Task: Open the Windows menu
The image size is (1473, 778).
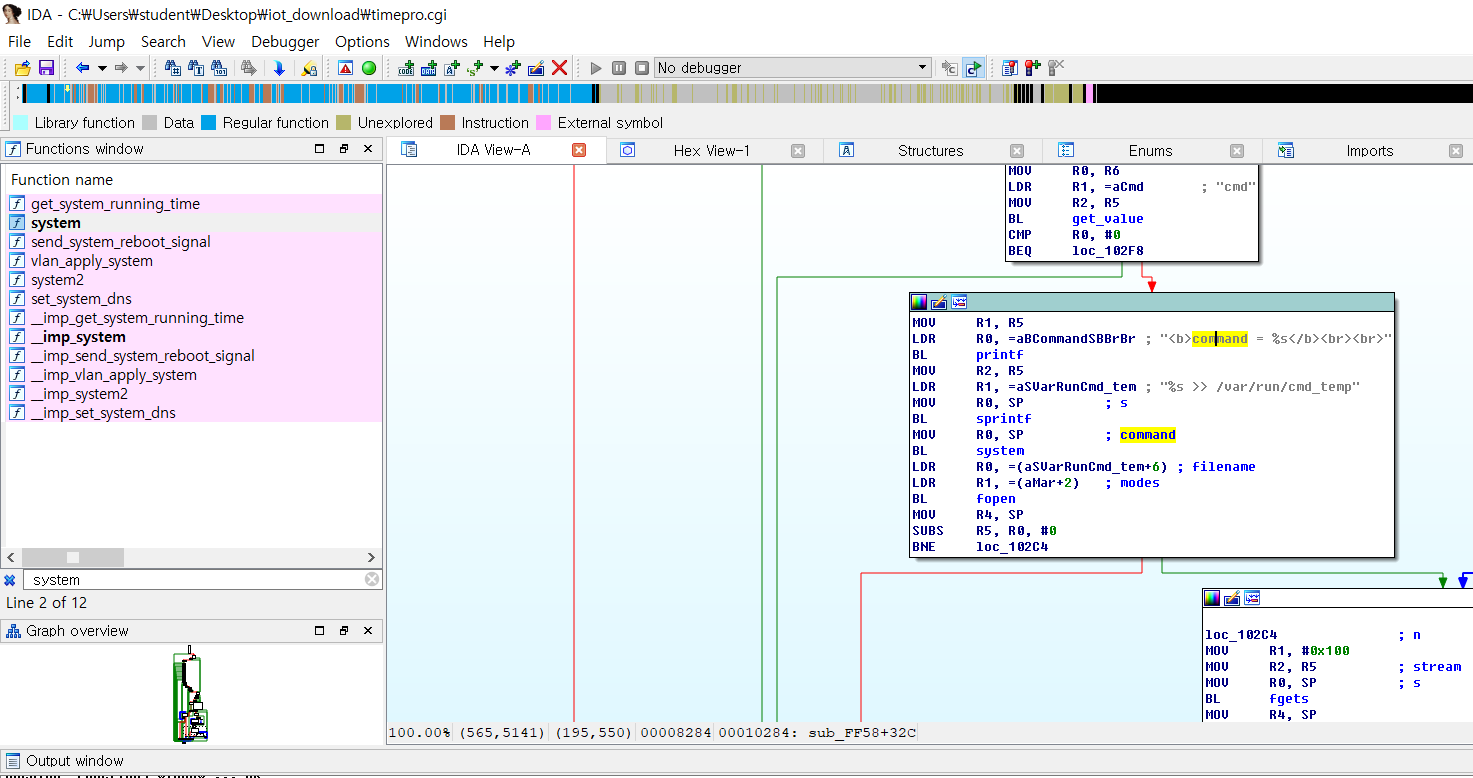Action: [436, 41]
